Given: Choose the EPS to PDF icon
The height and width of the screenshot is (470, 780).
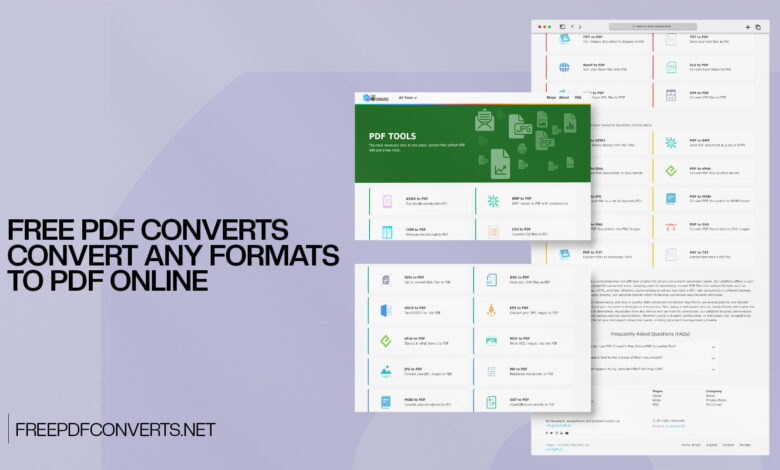Looking at the screenshot, I should (492, 310).
